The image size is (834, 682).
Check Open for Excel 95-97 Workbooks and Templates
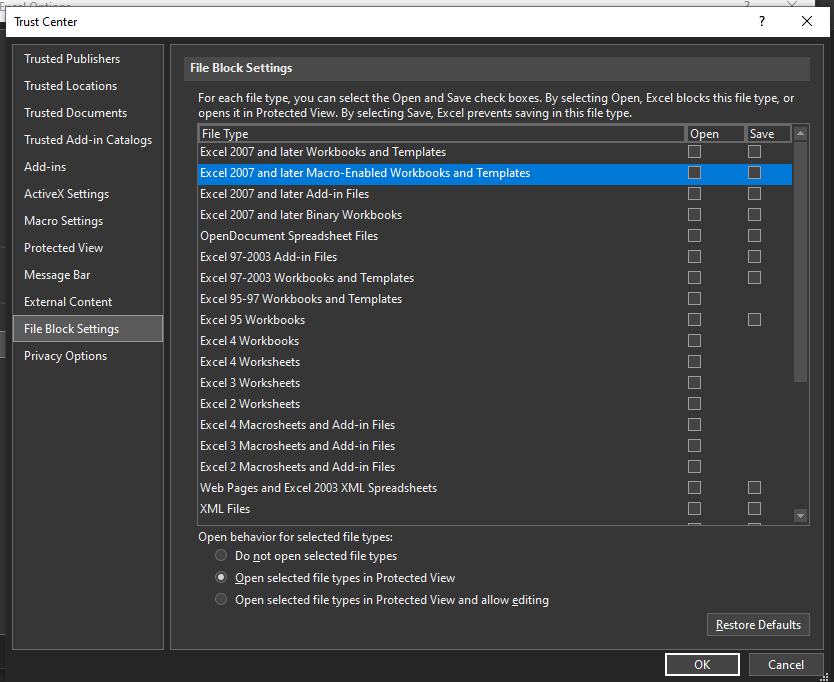click(x=694, y=298)
